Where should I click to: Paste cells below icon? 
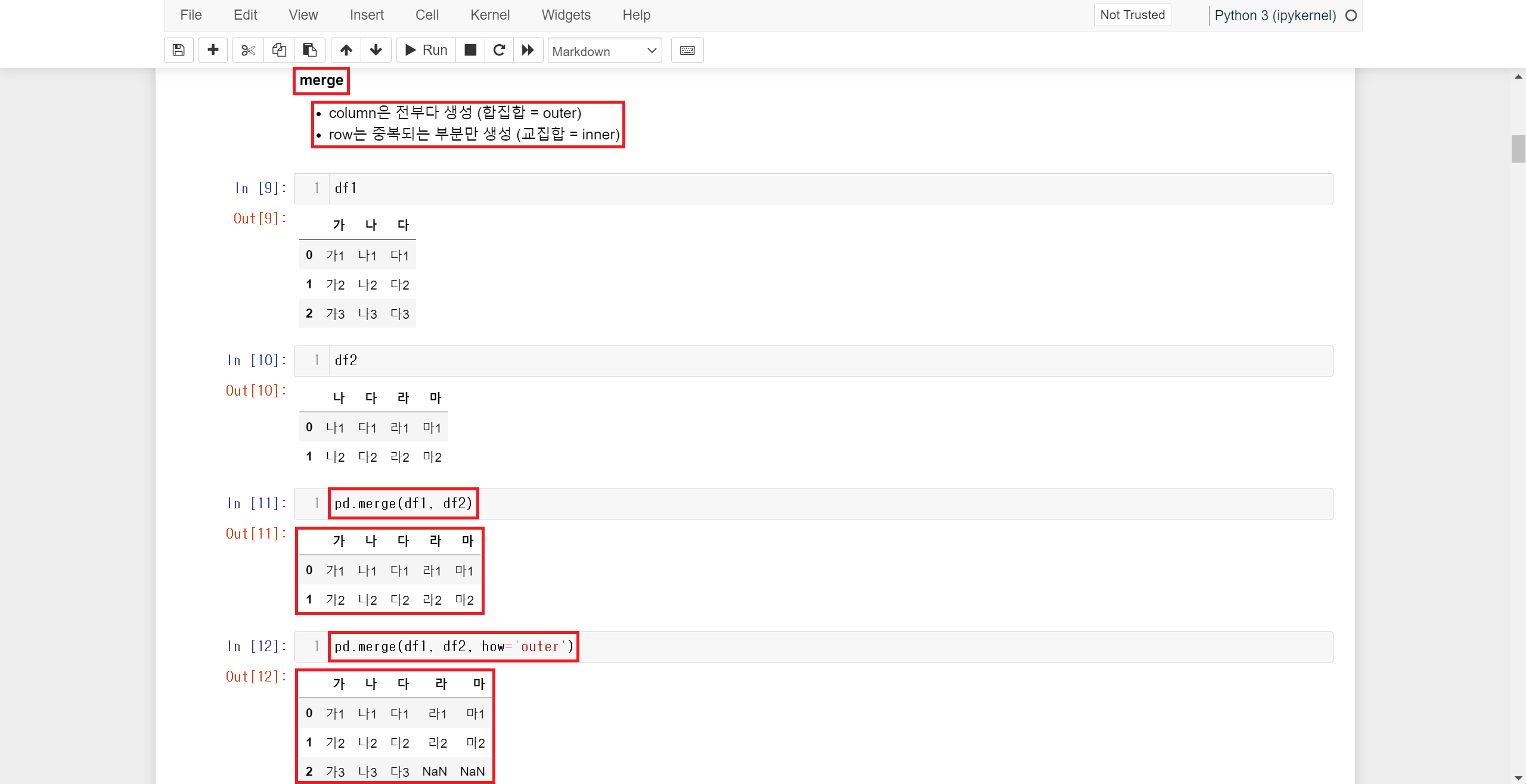pyautogui.click(x=309, y=50)
